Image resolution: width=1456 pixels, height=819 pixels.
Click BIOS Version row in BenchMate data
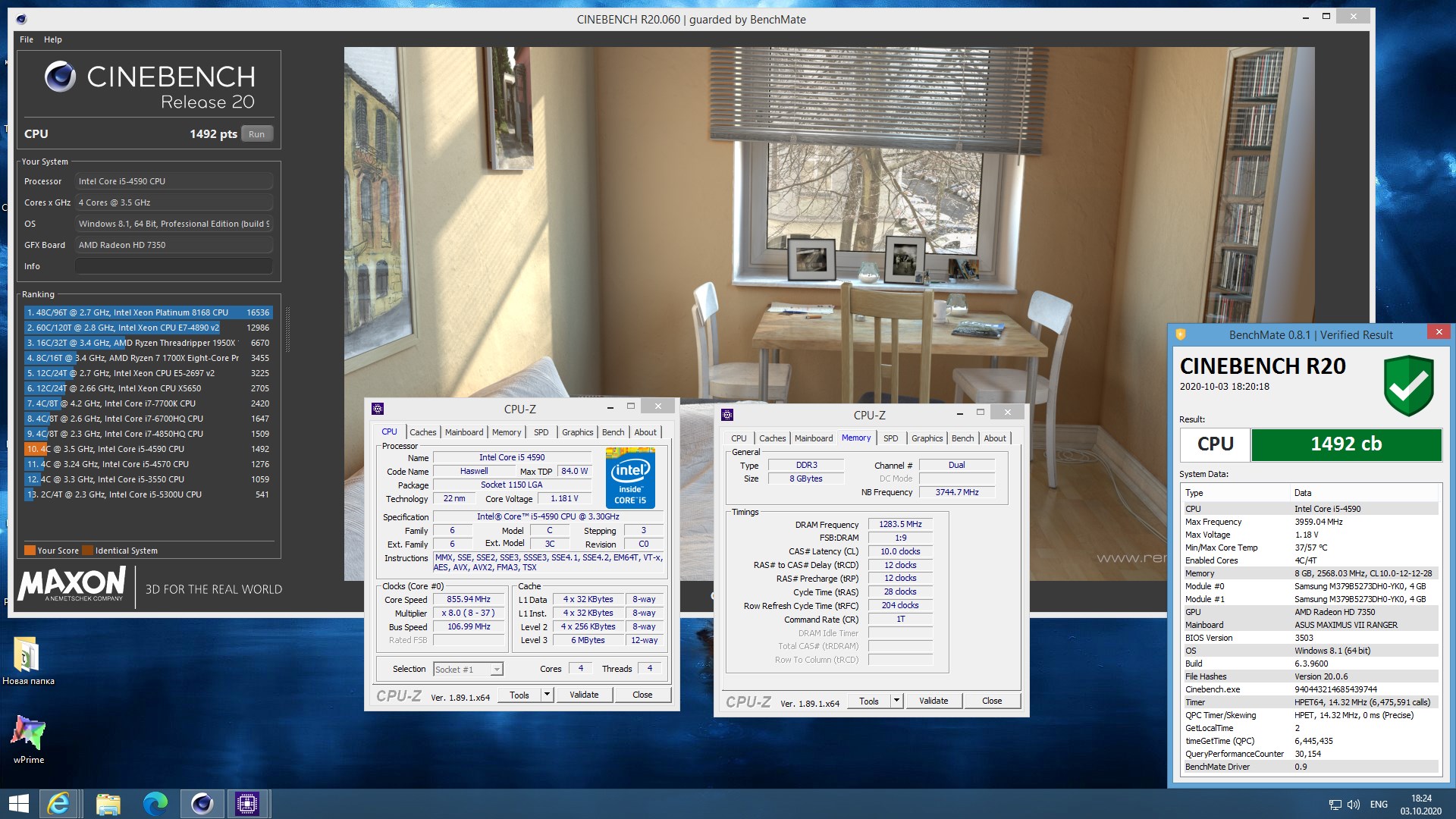pyautogui.click(x=1310, y=638)
